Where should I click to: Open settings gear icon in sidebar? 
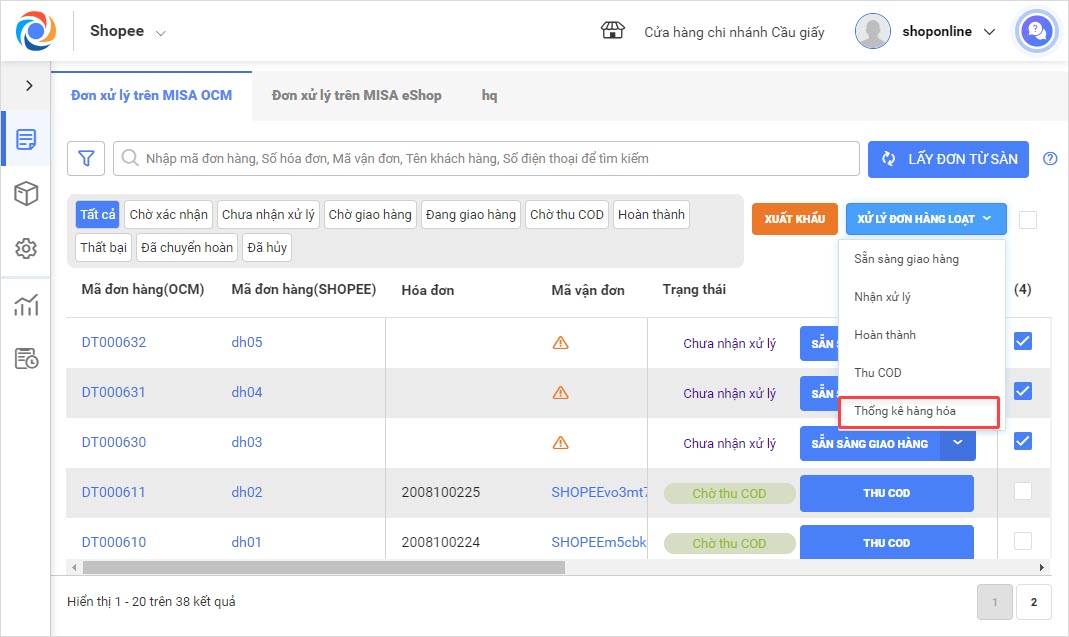pos(26,249)
